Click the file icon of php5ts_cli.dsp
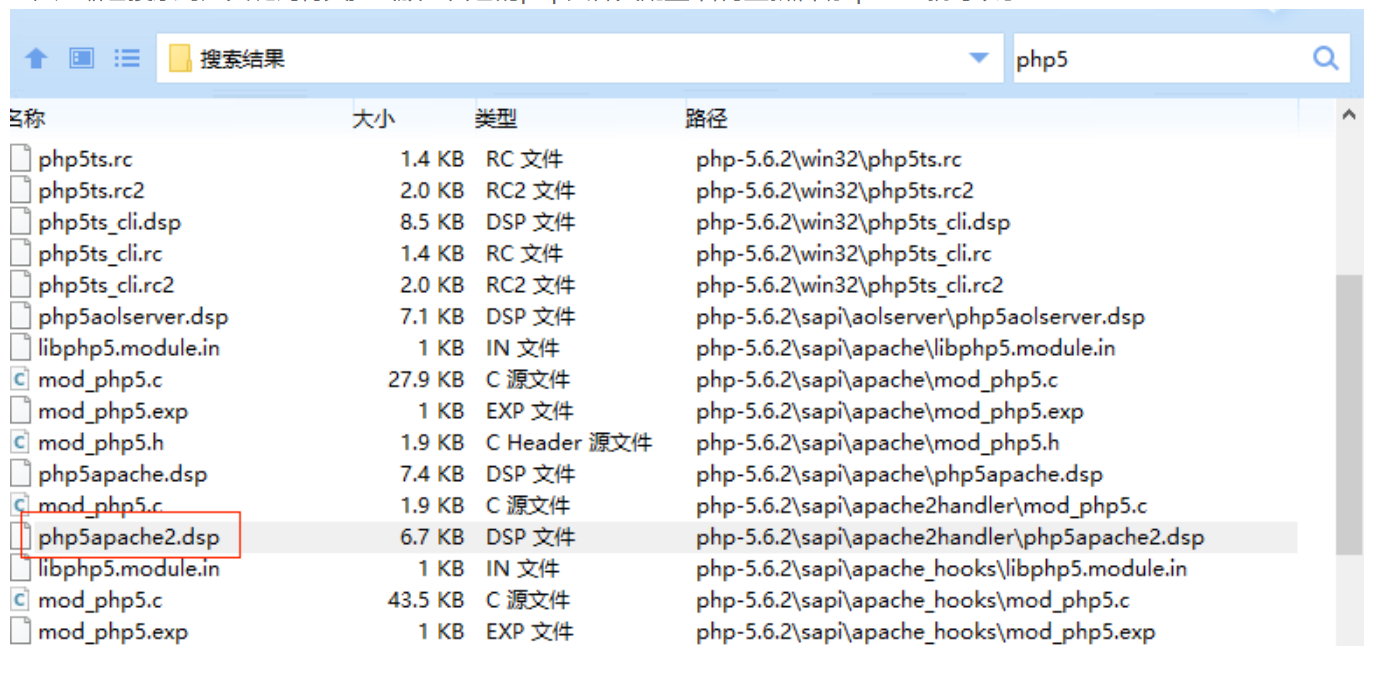This screenshot has width=1374, height=682. (x=21, y=222)
